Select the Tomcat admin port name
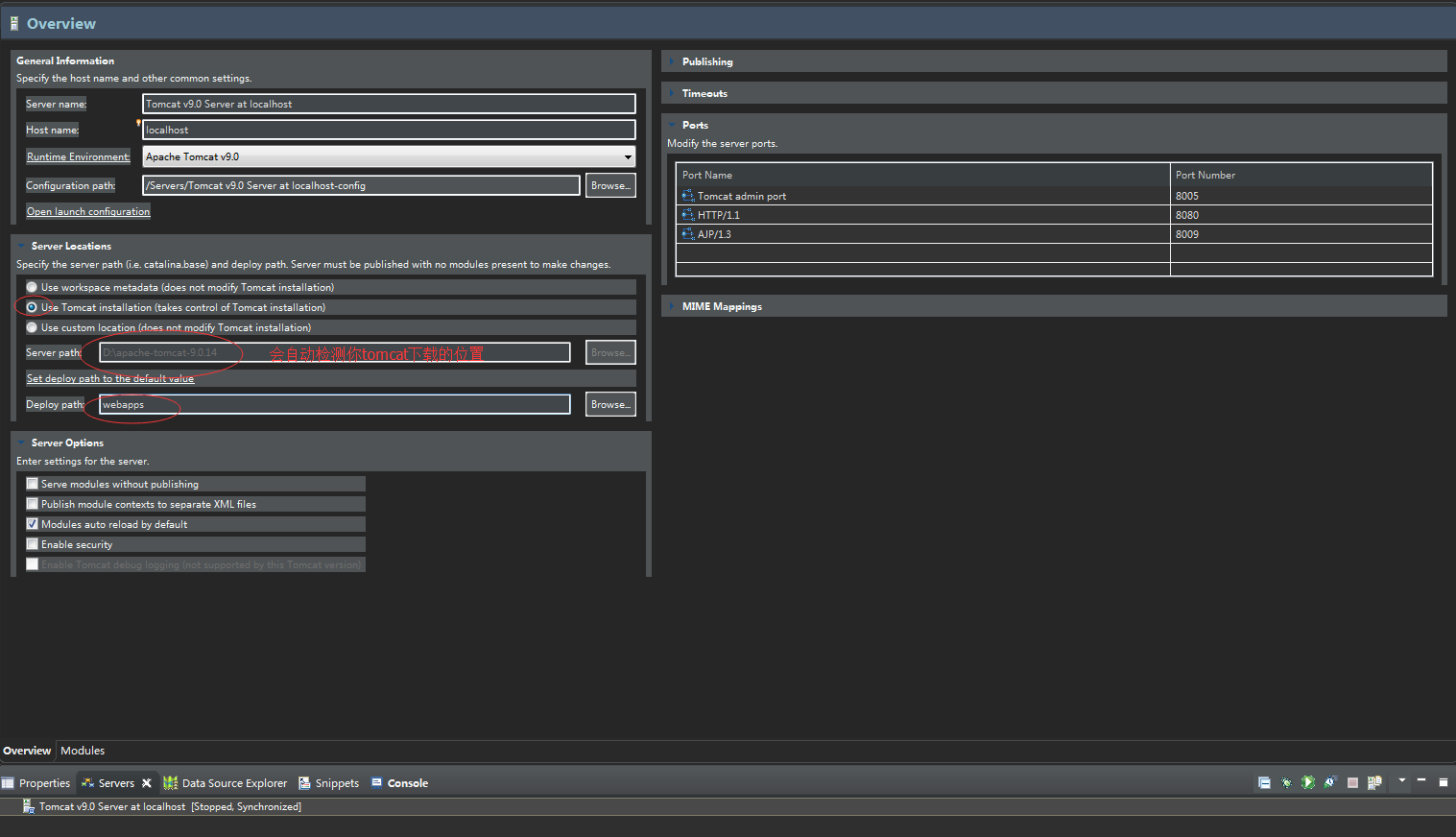The width and height of the screenshot is (1456, 837). [742, 196]
